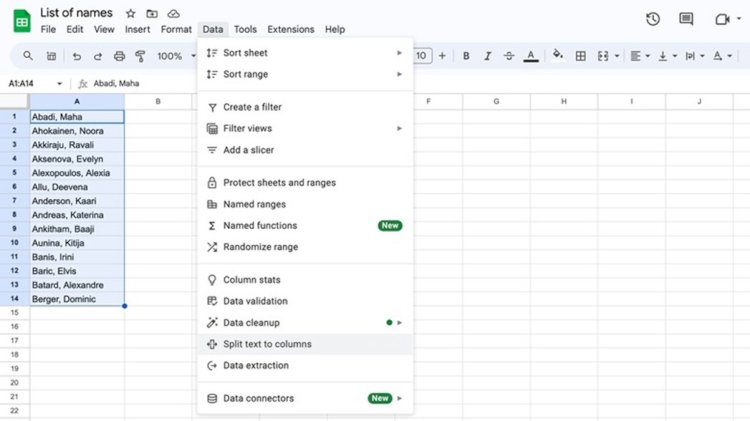Activate the paint format roller

point(140,56)
